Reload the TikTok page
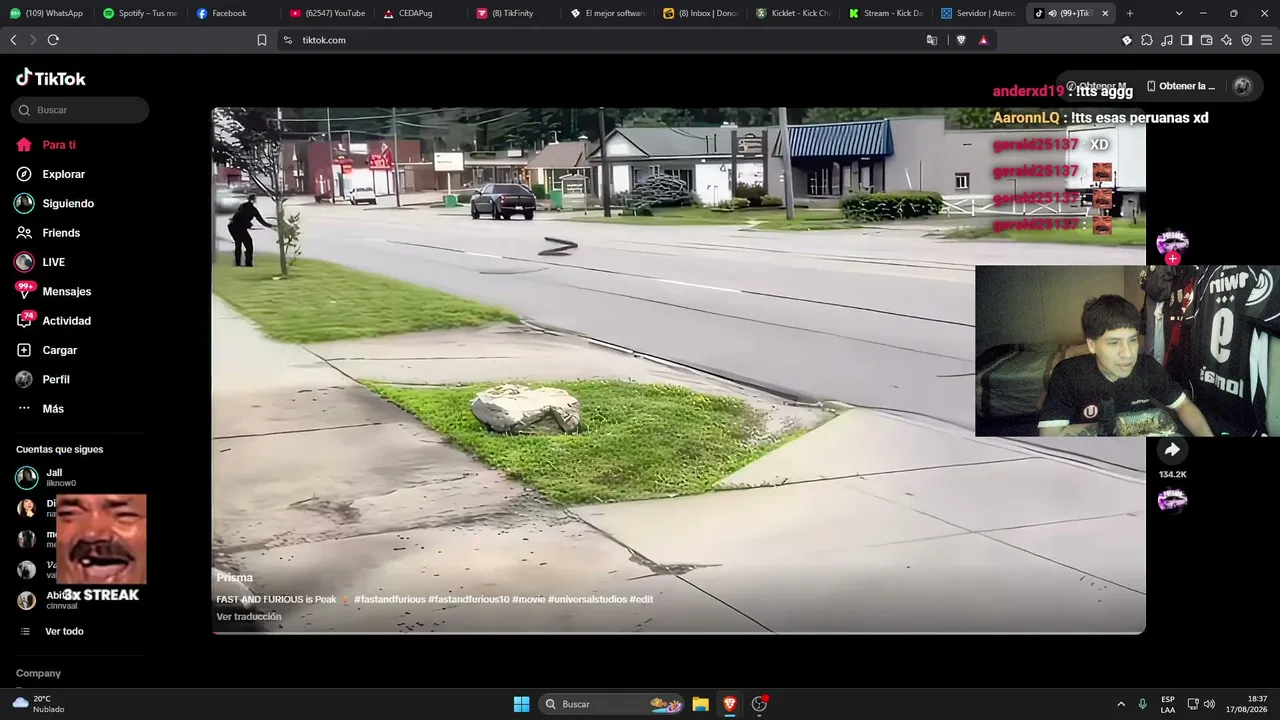 pyautogui.click(x=53, y=40)
